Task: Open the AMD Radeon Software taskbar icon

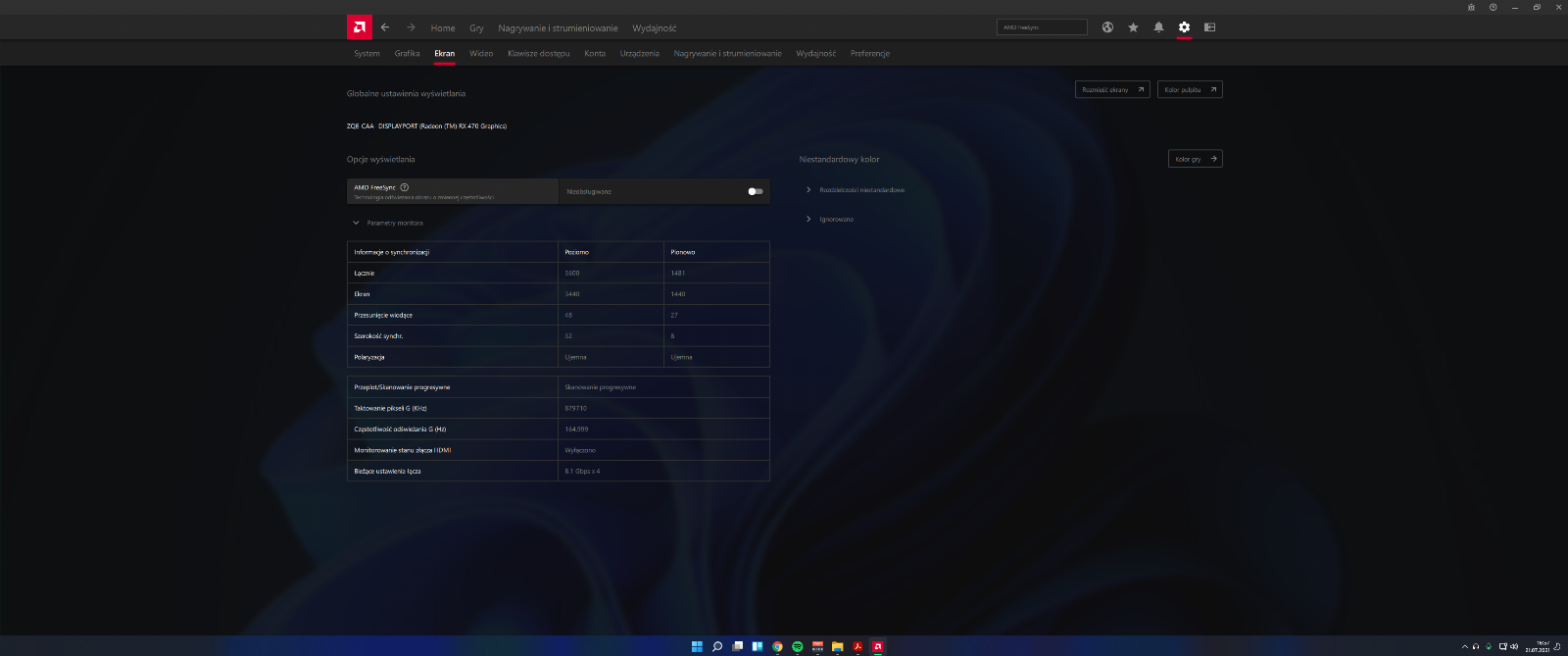Action: (877, 646)
